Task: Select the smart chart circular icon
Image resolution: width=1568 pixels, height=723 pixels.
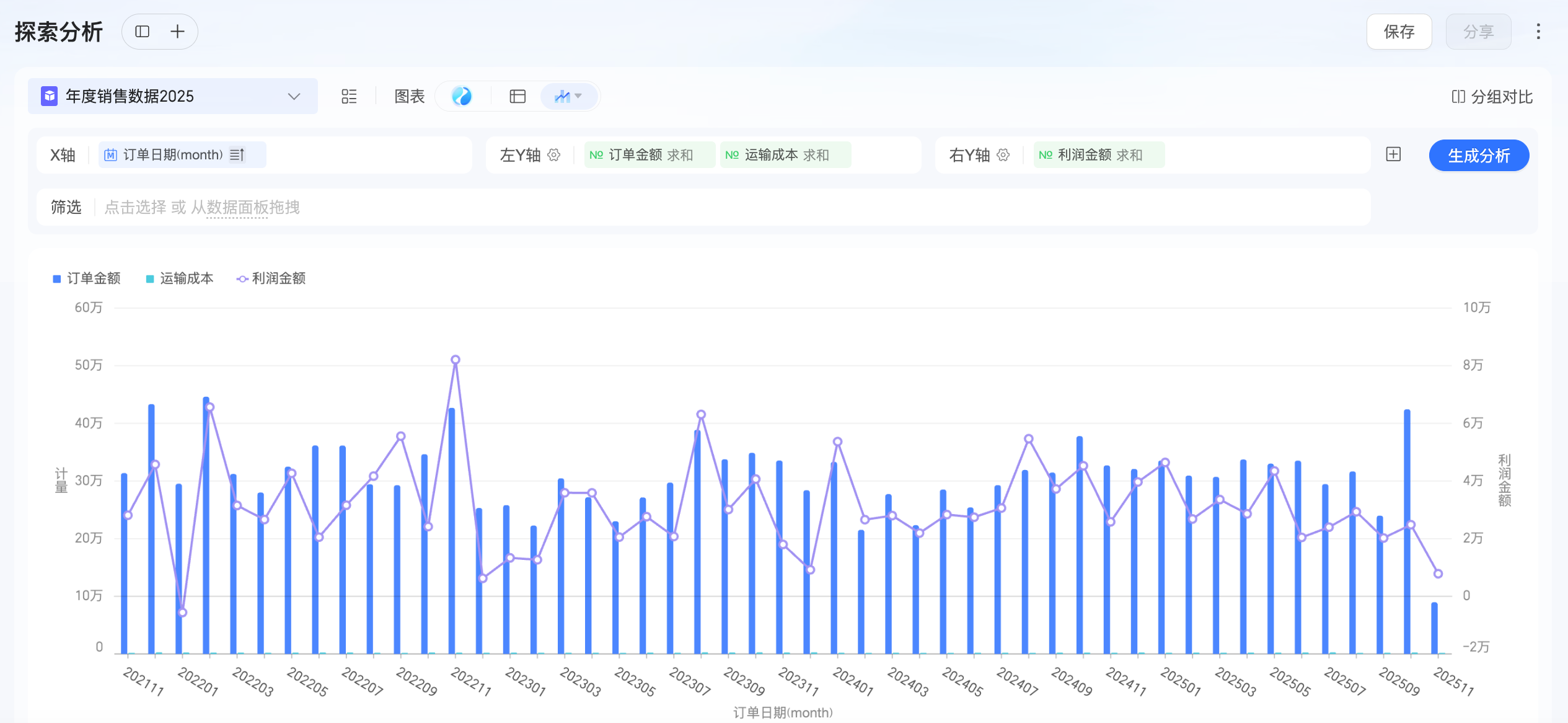Action: coord(462,96)
